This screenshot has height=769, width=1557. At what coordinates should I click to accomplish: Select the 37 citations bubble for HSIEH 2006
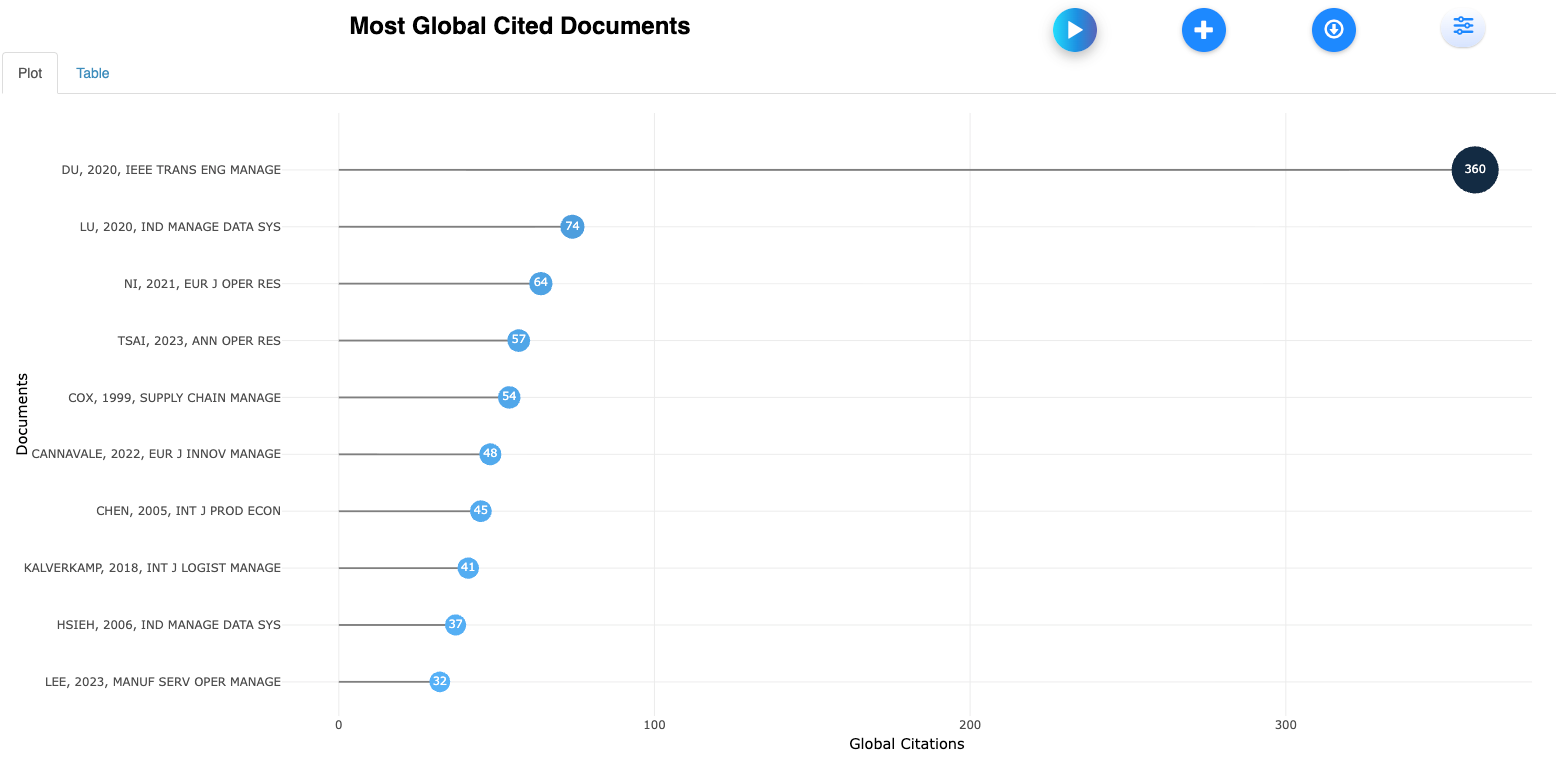point(456,625)
